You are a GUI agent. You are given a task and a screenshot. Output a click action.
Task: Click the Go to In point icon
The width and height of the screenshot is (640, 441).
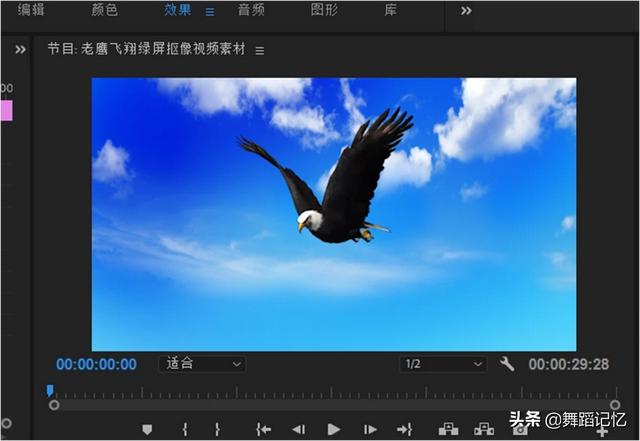[263, 429]
